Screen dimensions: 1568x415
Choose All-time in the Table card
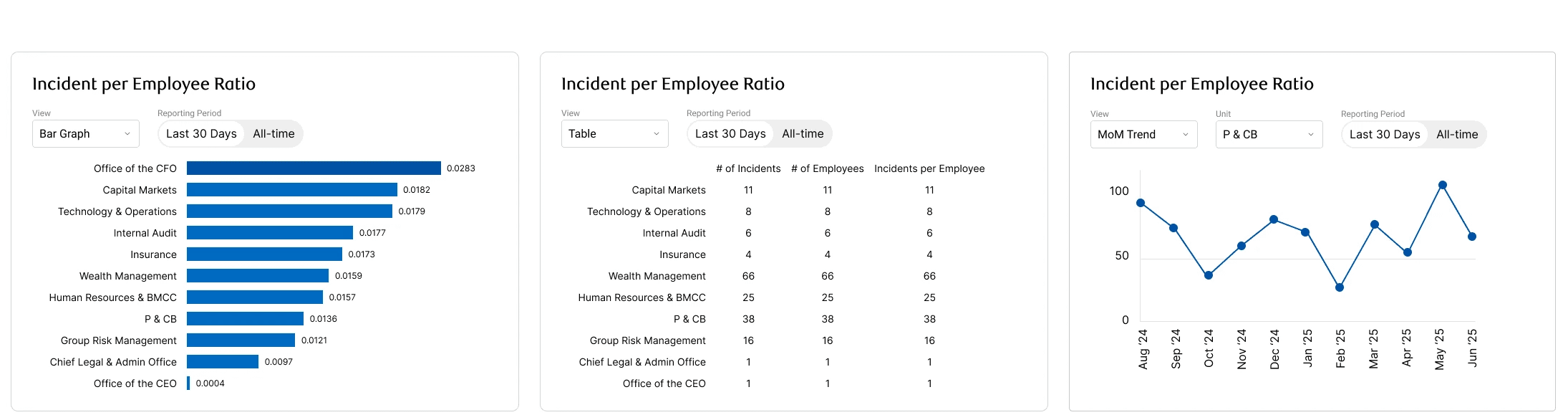click(x=803, y=134)
